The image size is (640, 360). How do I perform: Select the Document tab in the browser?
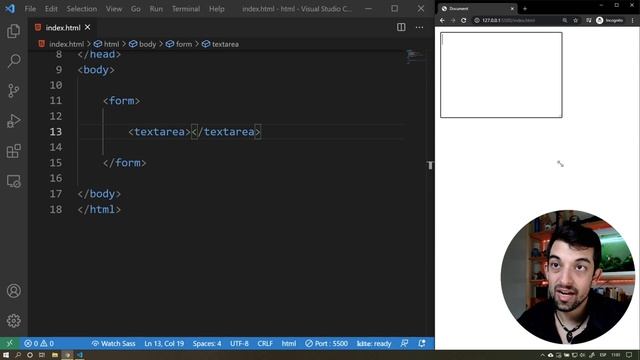coord(477,9)
